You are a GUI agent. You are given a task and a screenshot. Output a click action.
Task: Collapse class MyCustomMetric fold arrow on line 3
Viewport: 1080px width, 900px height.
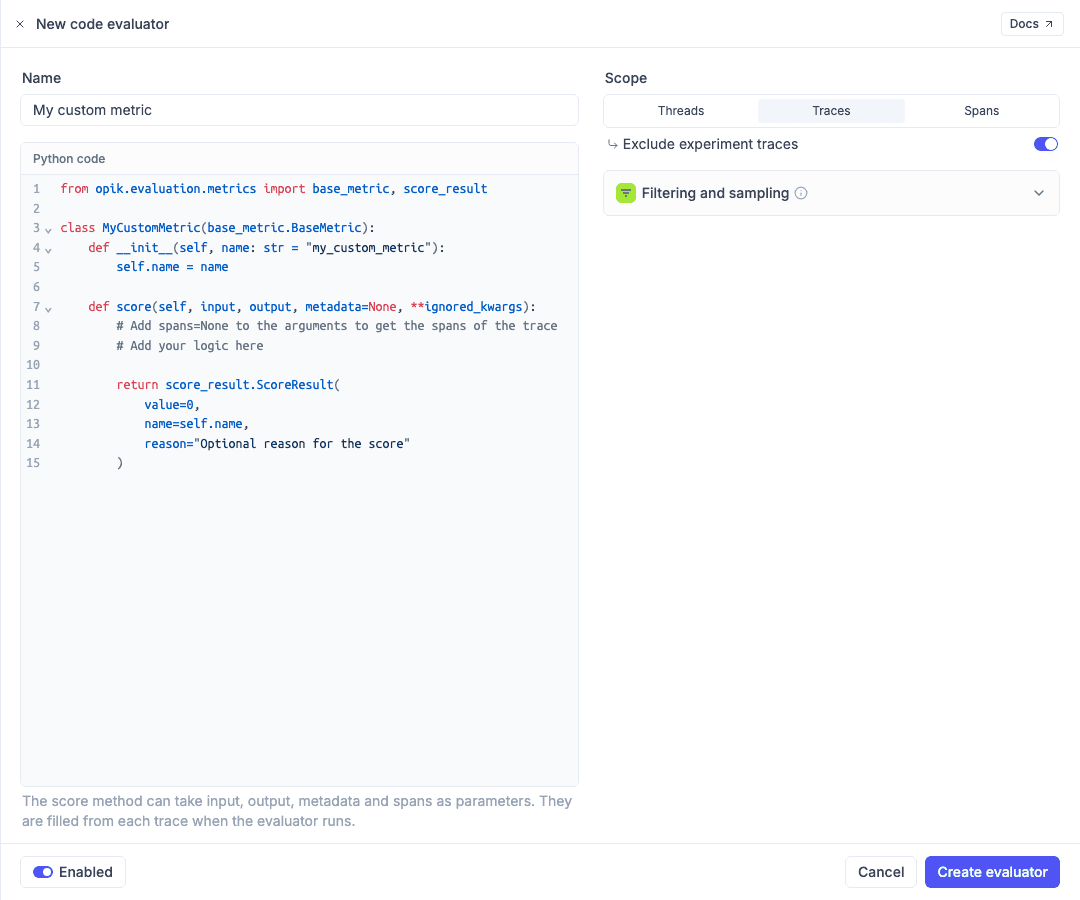(48, 230)
